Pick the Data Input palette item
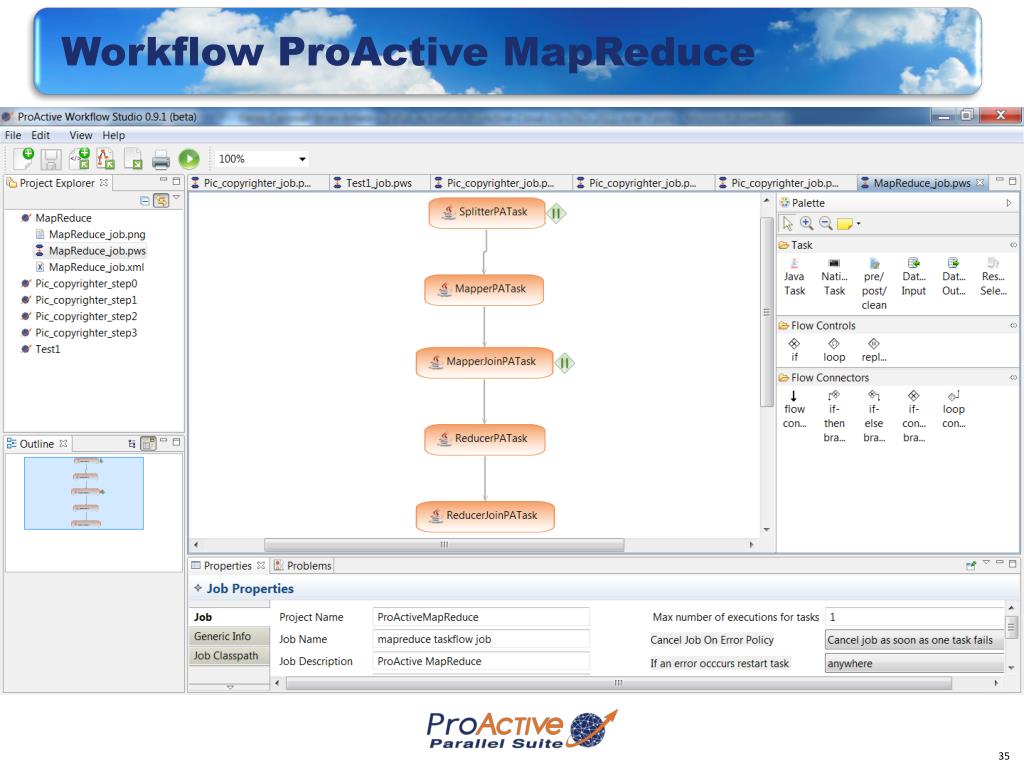Image resolution: width=1024 pixels, height=768 pixels. (914, 277)
